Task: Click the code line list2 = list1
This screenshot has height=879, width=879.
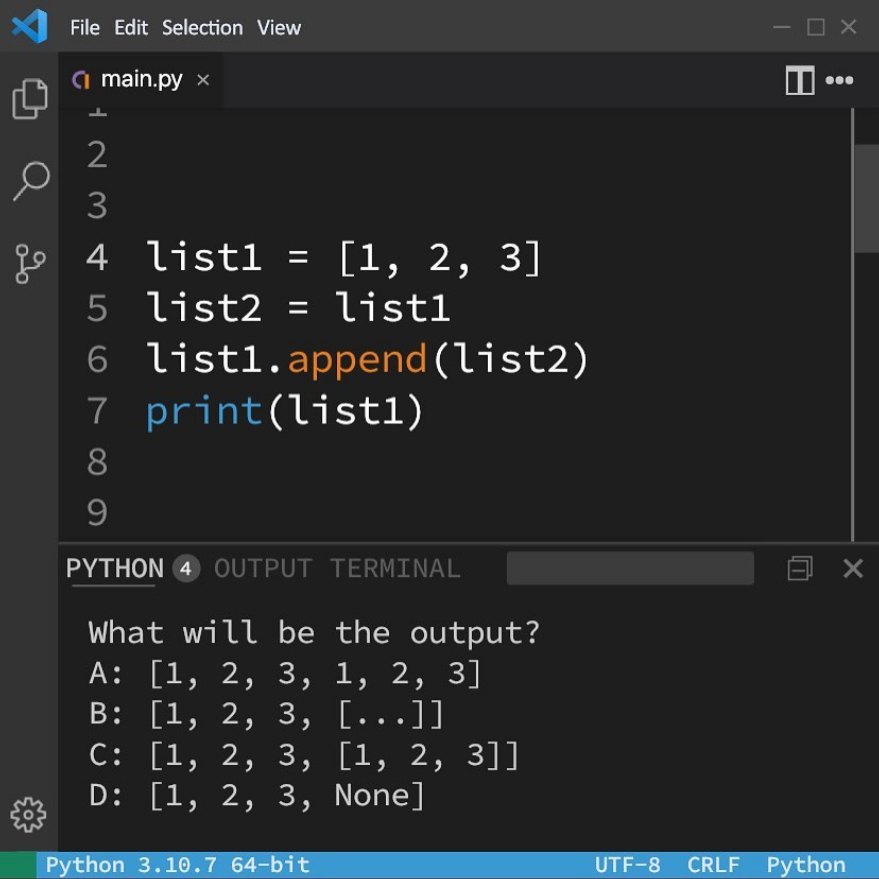Action: coord(298,308)
